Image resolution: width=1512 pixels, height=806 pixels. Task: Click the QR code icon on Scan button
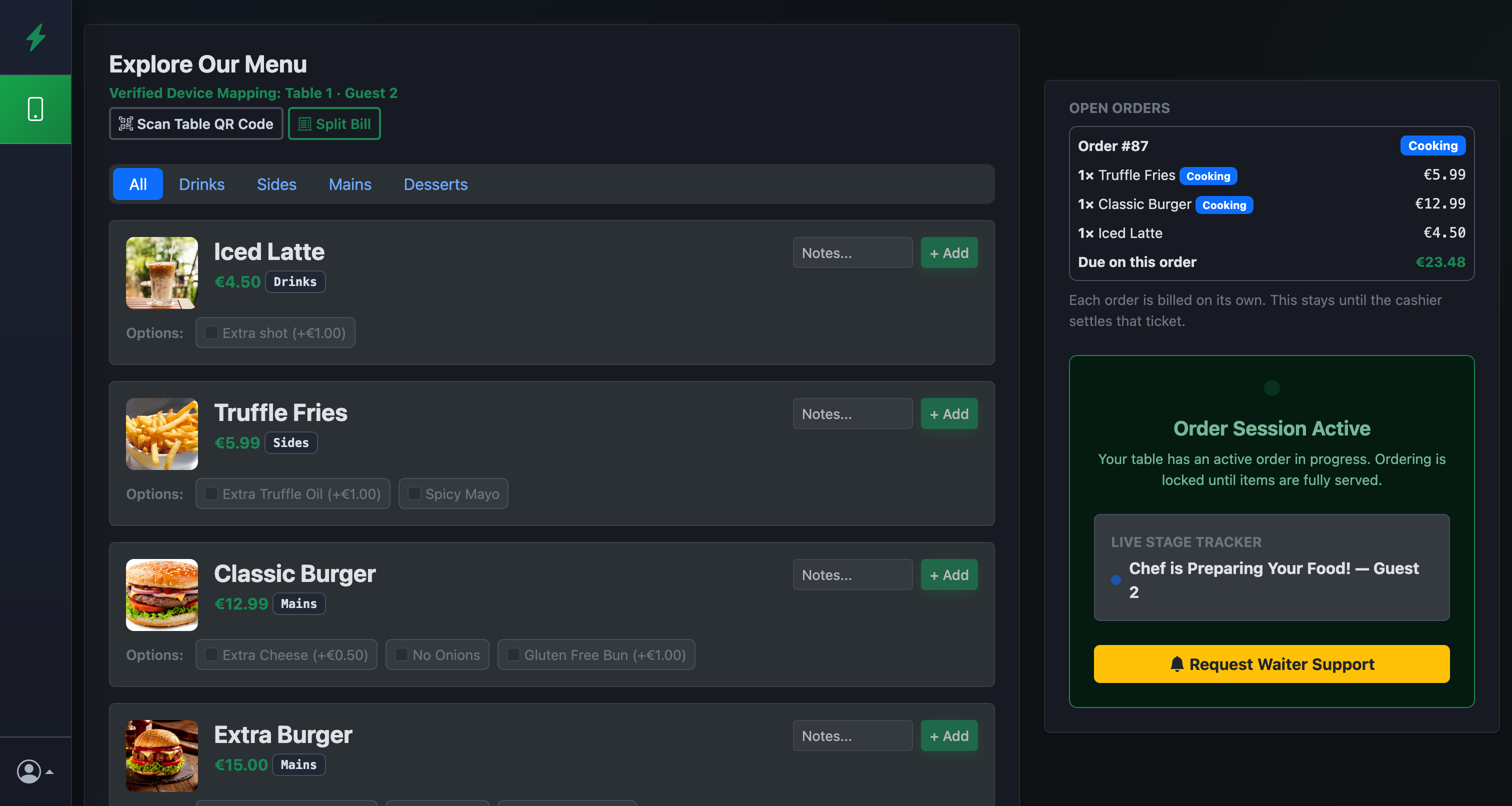[125, 124]
